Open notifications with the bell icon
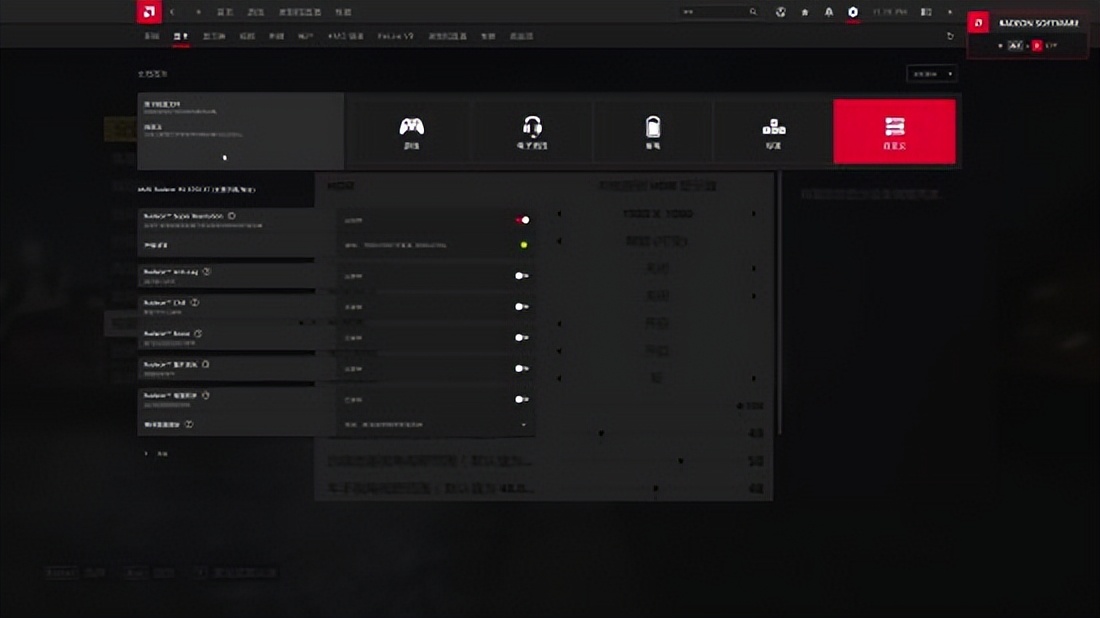The image size is (1100, 618). pos(829,12)
